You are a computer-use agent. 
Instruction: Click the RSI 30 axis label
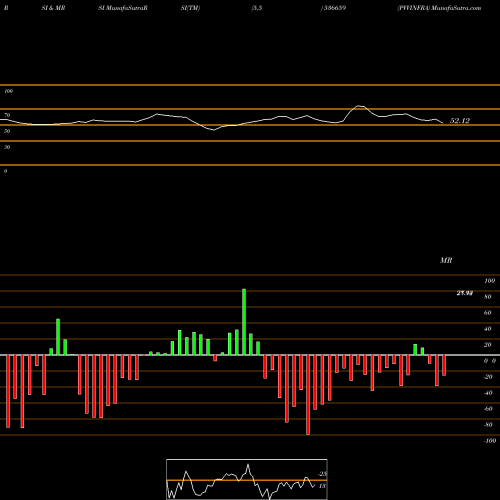[x=7, y=147]
